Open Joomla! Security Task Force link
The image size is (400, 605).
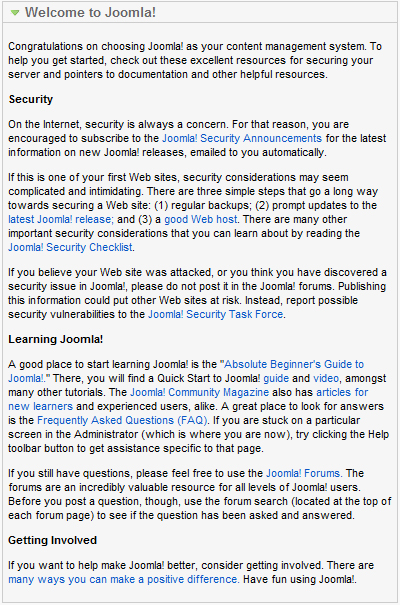click(216, 314)
